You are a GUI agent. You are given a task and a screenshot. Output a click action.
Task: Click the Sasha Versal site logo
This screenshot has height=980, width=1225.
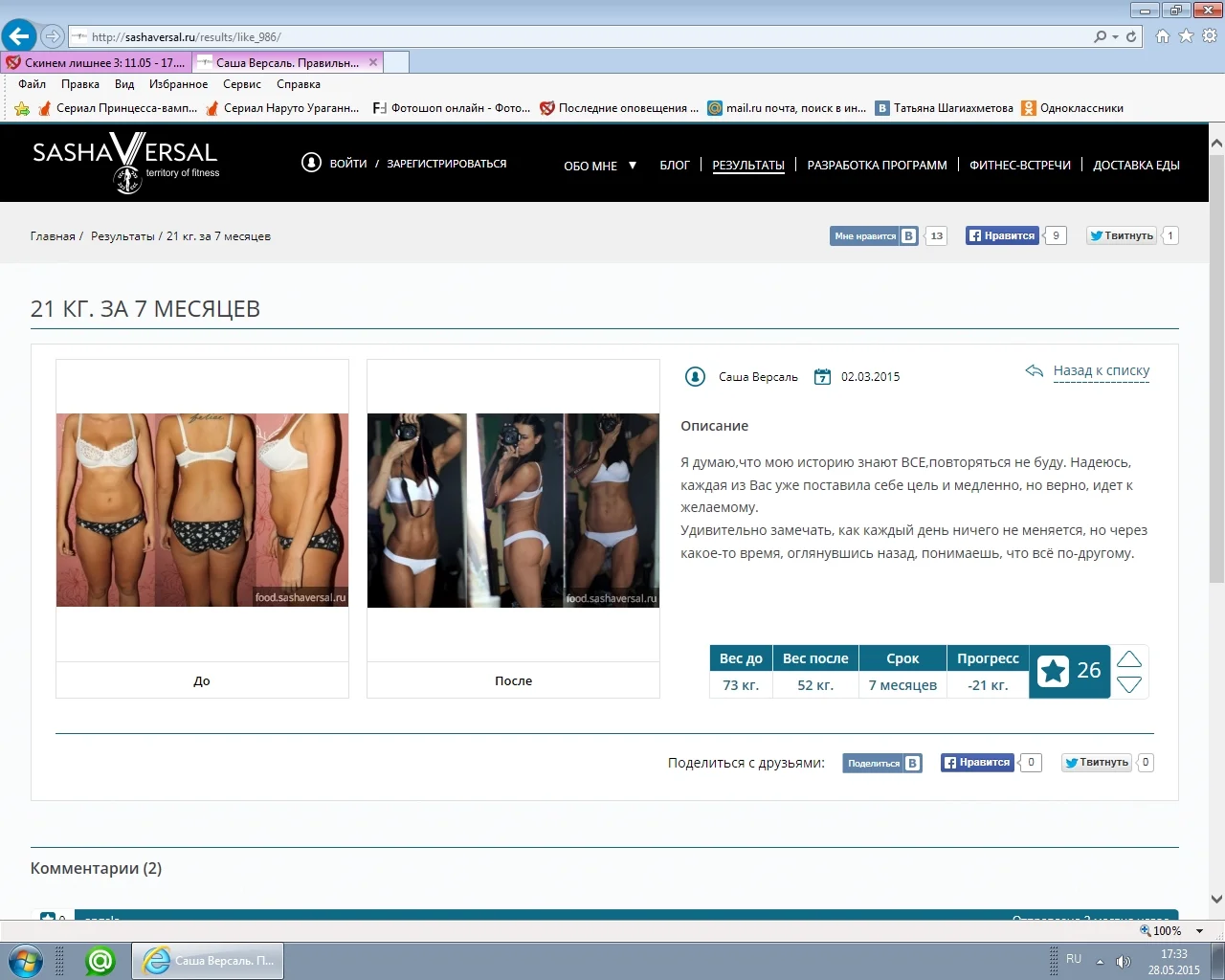coord(125,163)
